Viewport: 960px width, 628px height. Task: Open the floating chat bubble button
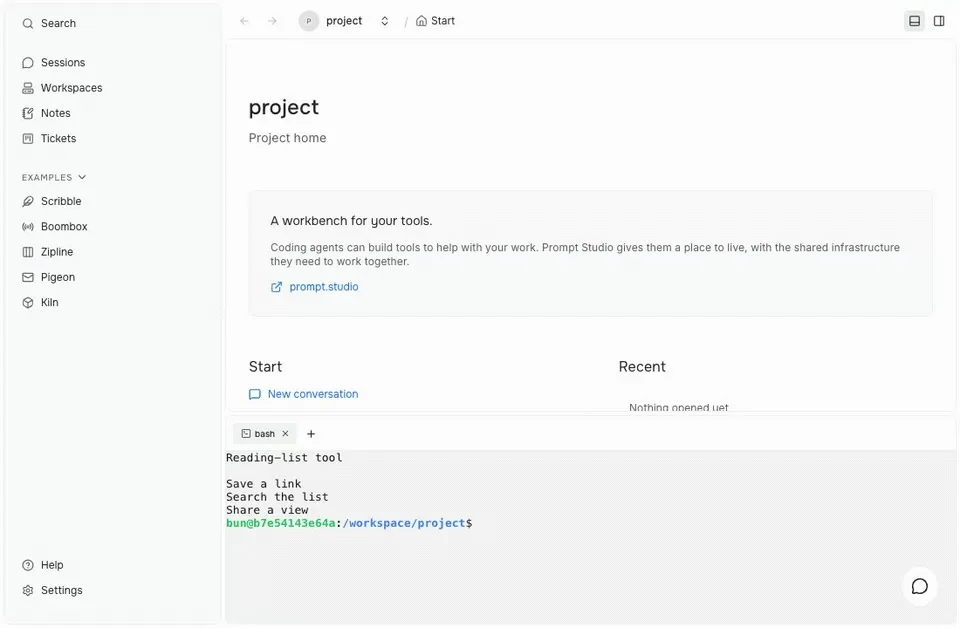point(919,586)
